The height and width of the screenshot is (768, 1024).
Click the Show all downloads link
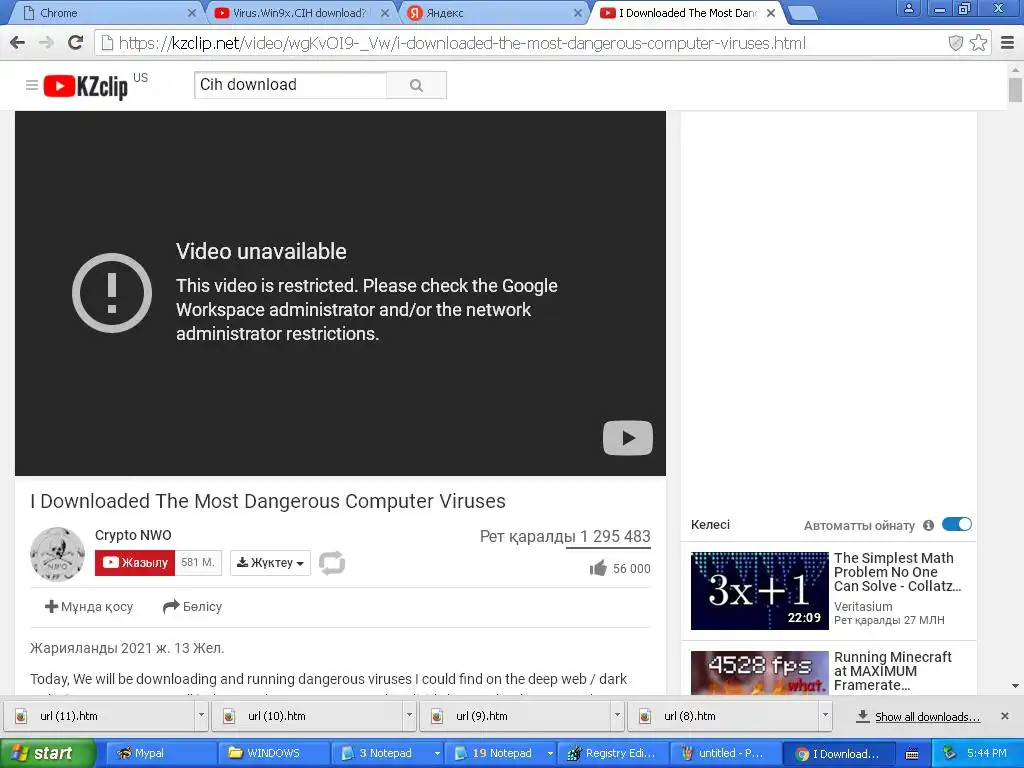[927, 717]
